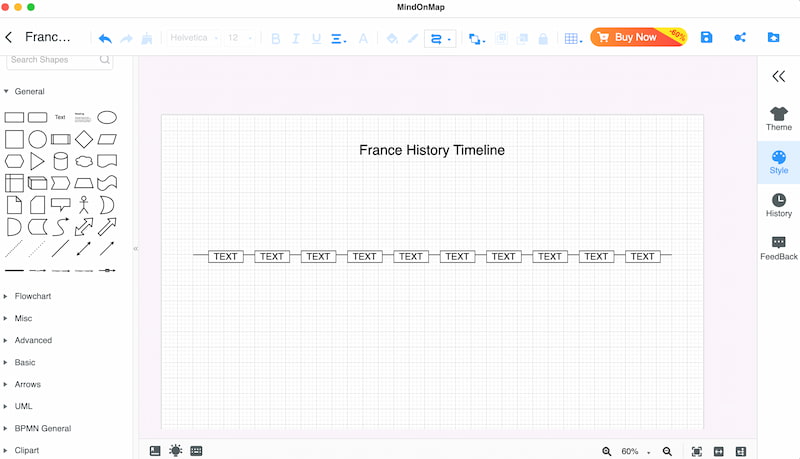Select the bidirectional block arrow shape
Viewport: 800px width, 459px height.
point(84,227)
